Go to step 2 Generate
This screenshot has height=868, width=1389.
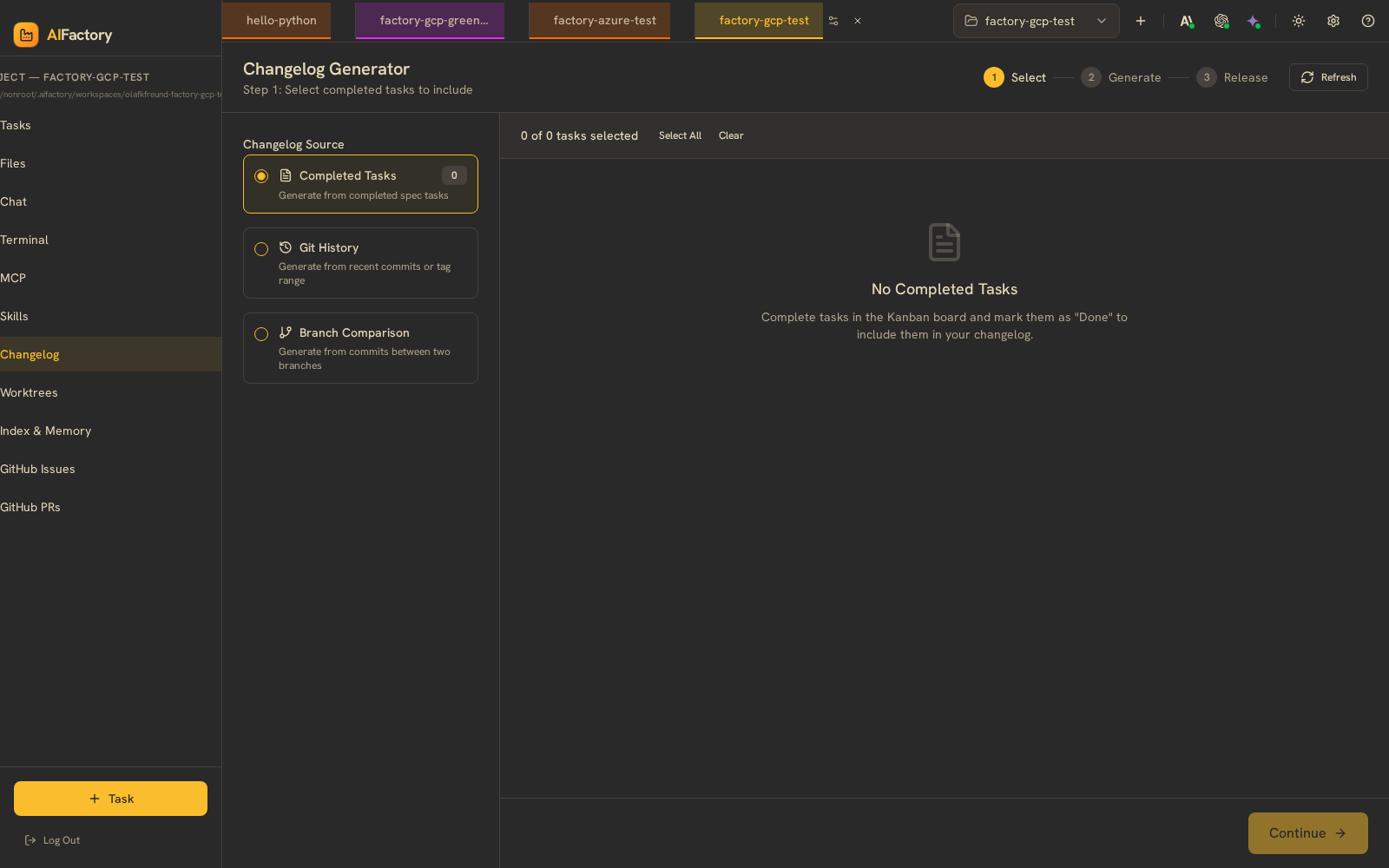click(1121, 77)
